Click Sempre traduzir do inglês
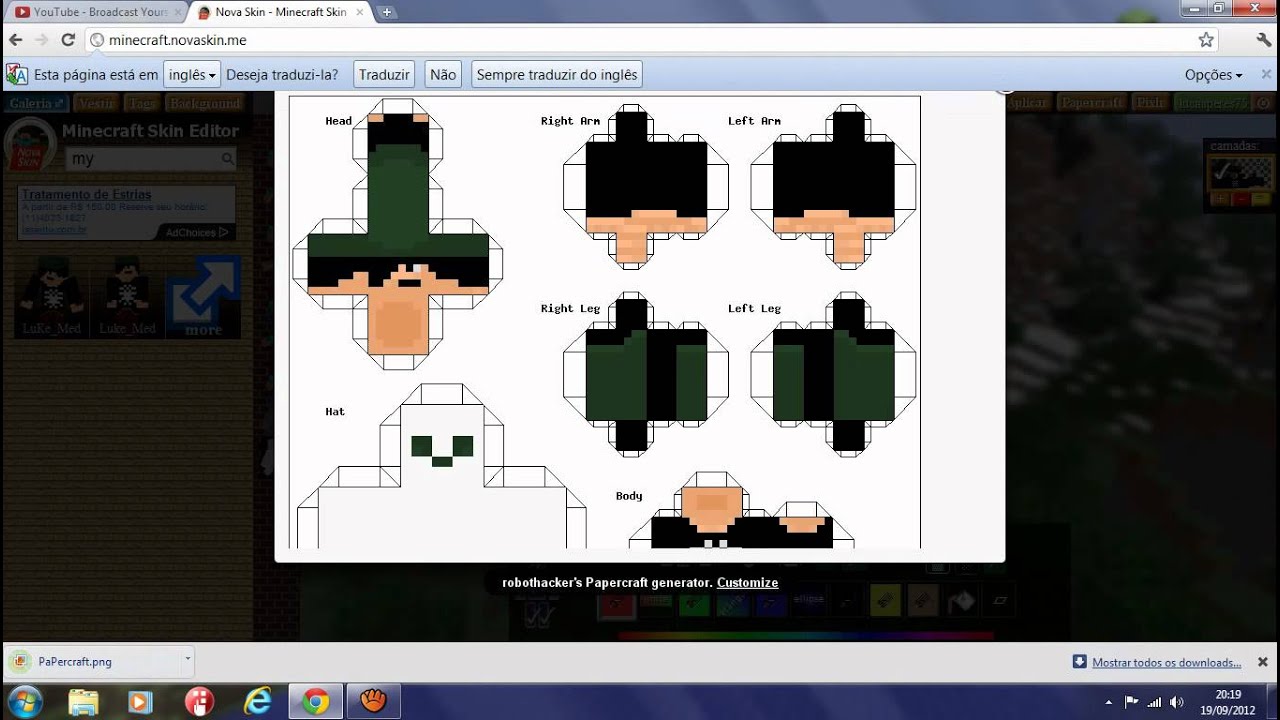The image size is (1280, 720). [556, 75]
